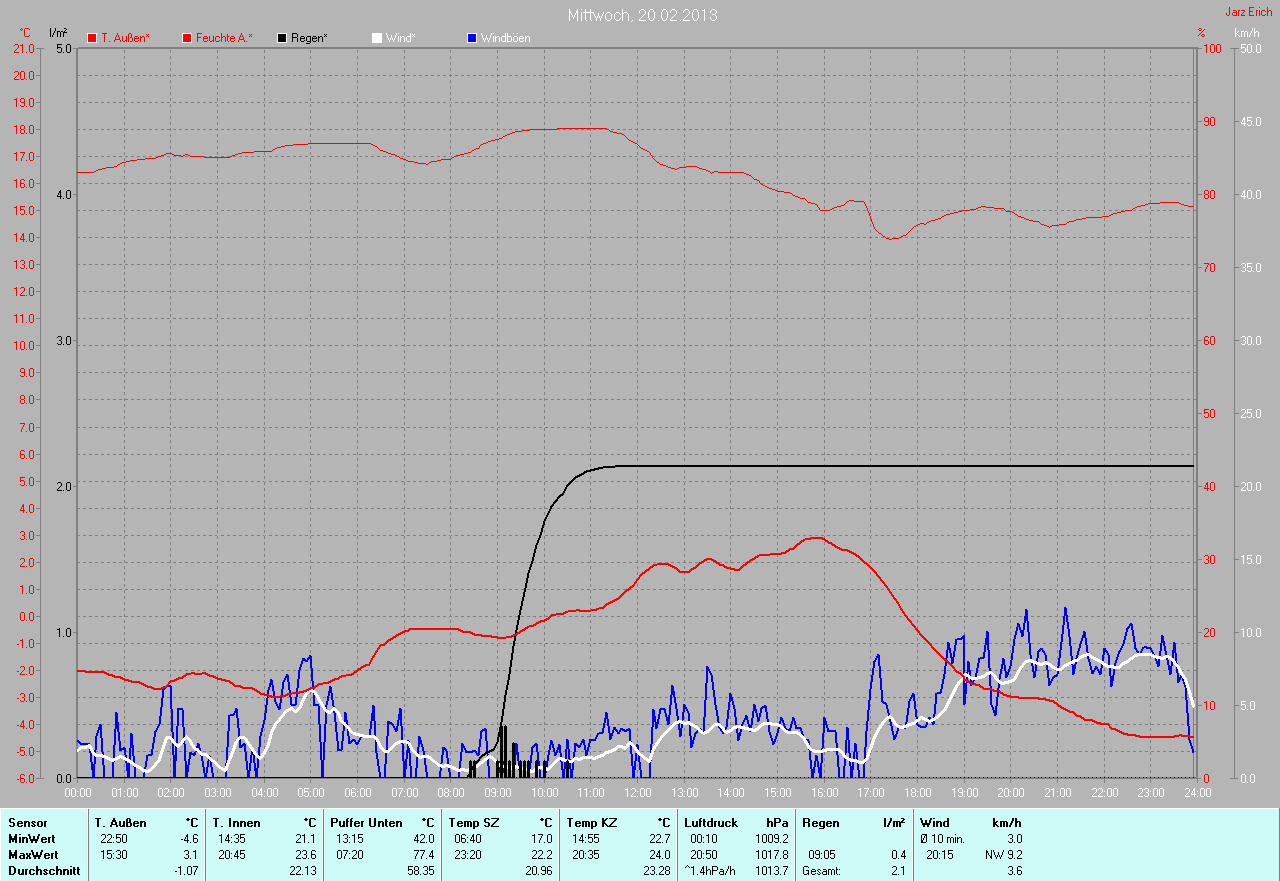Click the 'MinWert' row header
The width and height of the screenshot is (1280, 881).
point(33,839)
